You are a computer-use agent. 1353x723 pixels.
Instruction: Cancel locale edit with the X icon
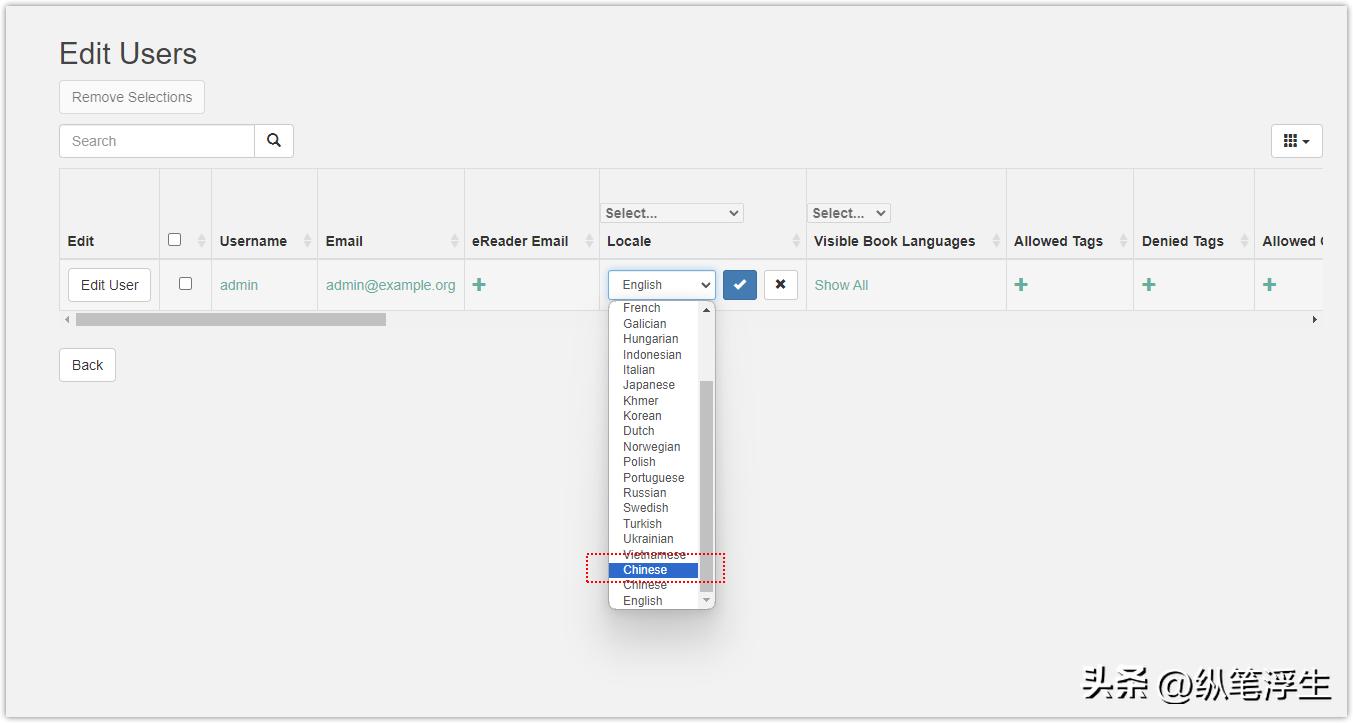pos(780,285)
